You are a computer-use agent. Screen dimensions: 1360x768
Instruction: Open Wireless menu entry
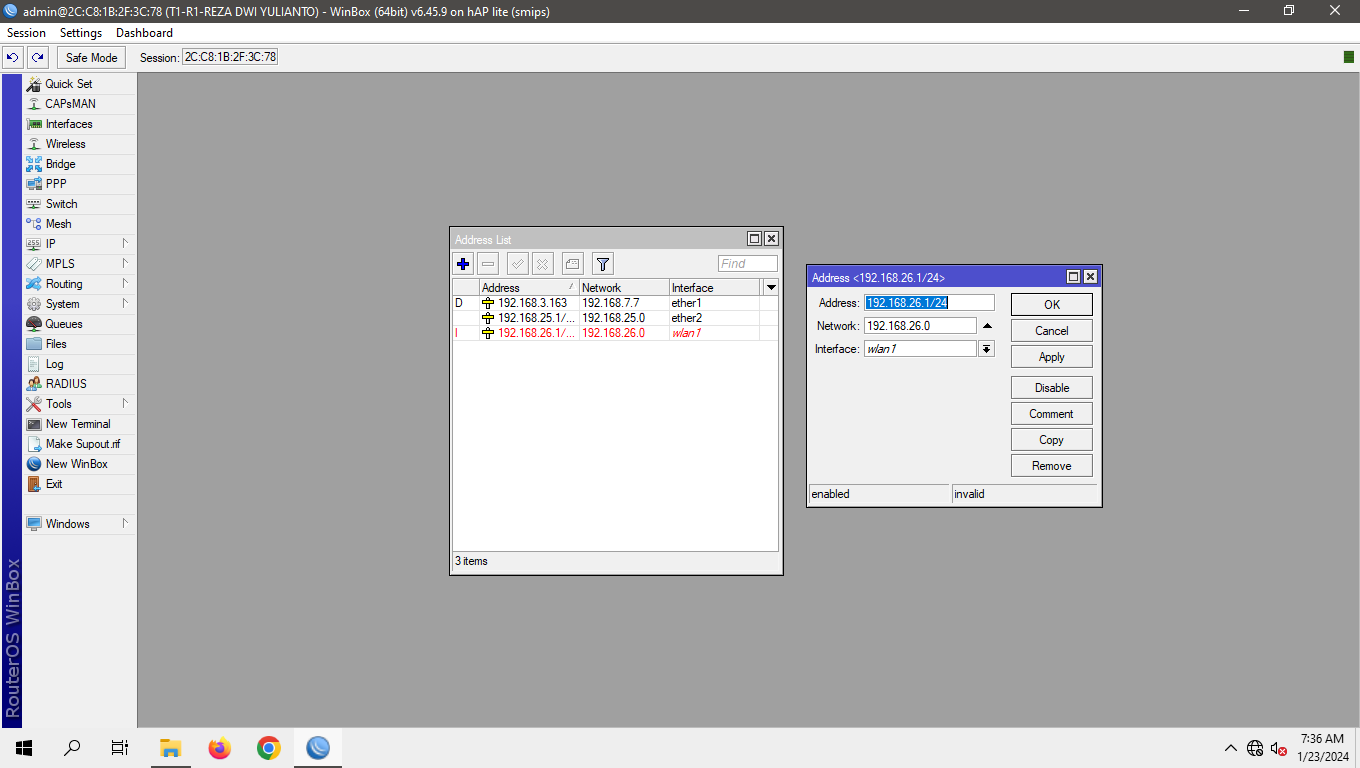(x=79, y=144)
